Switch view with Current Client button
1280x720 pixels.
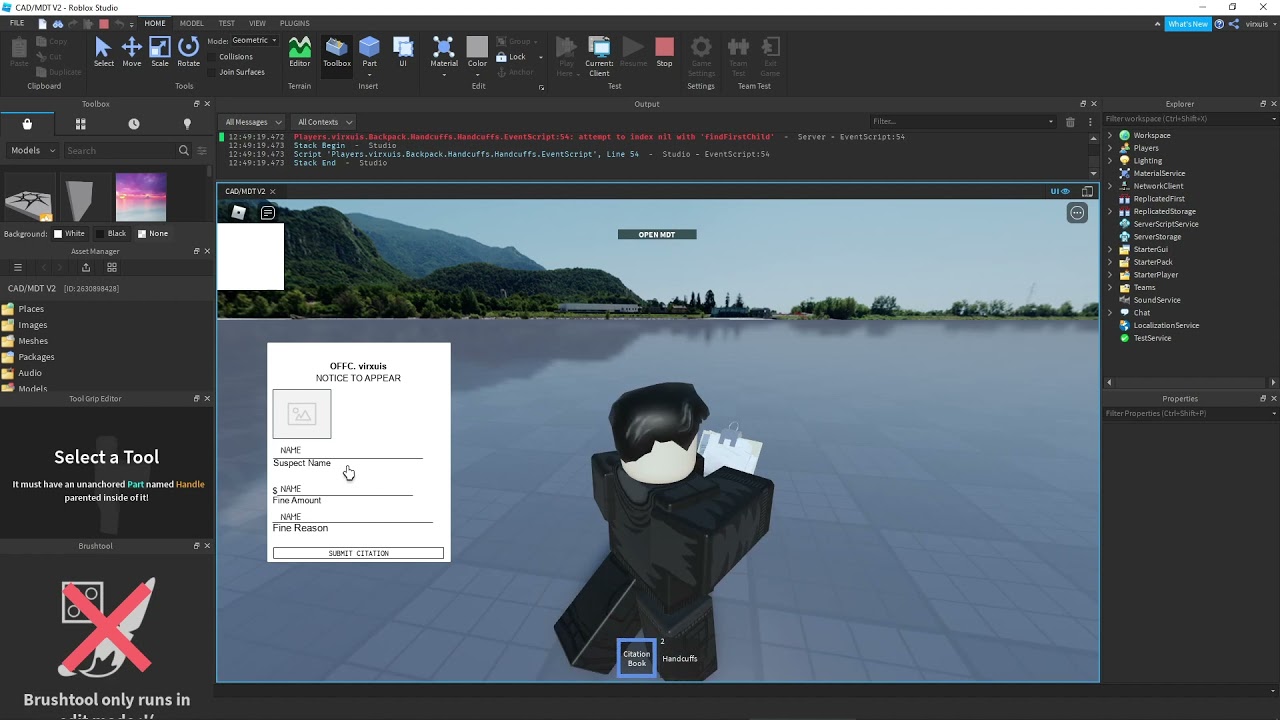[x=599, y=55]
